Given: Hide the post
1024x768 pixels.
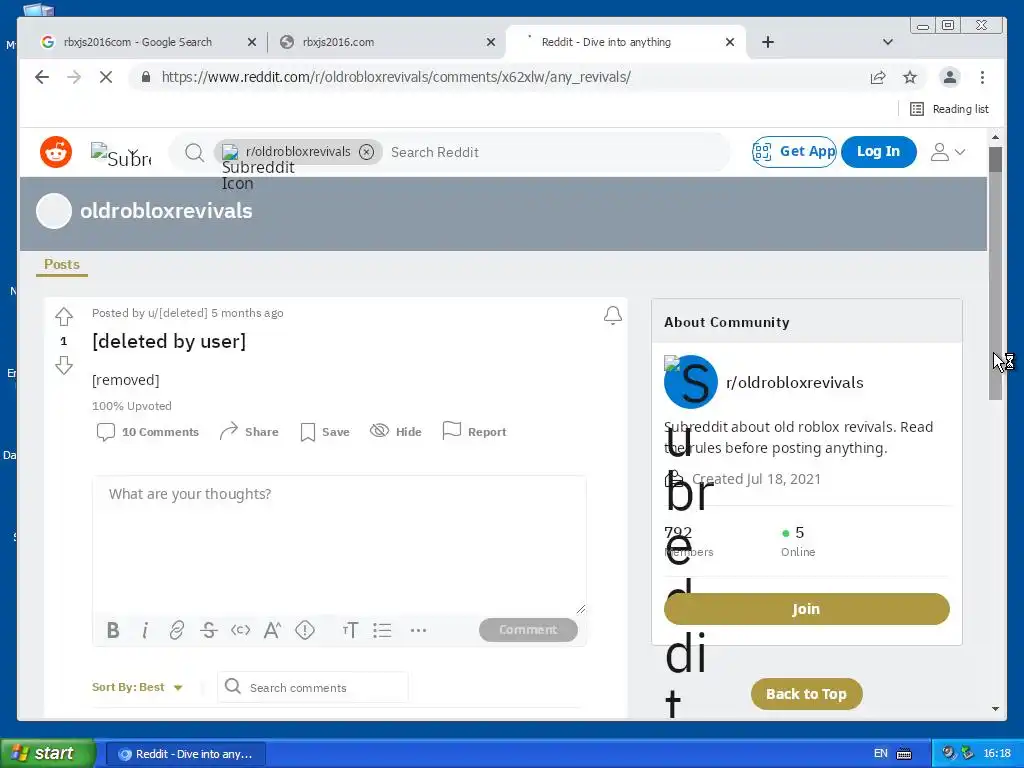Looking at the screenshot, I should coord(396,432).
